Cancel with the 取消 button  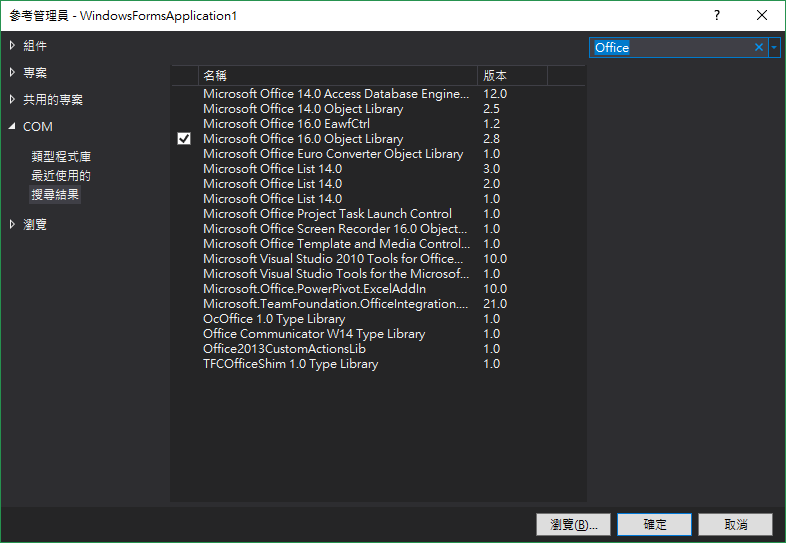click(x=735, y=524)
